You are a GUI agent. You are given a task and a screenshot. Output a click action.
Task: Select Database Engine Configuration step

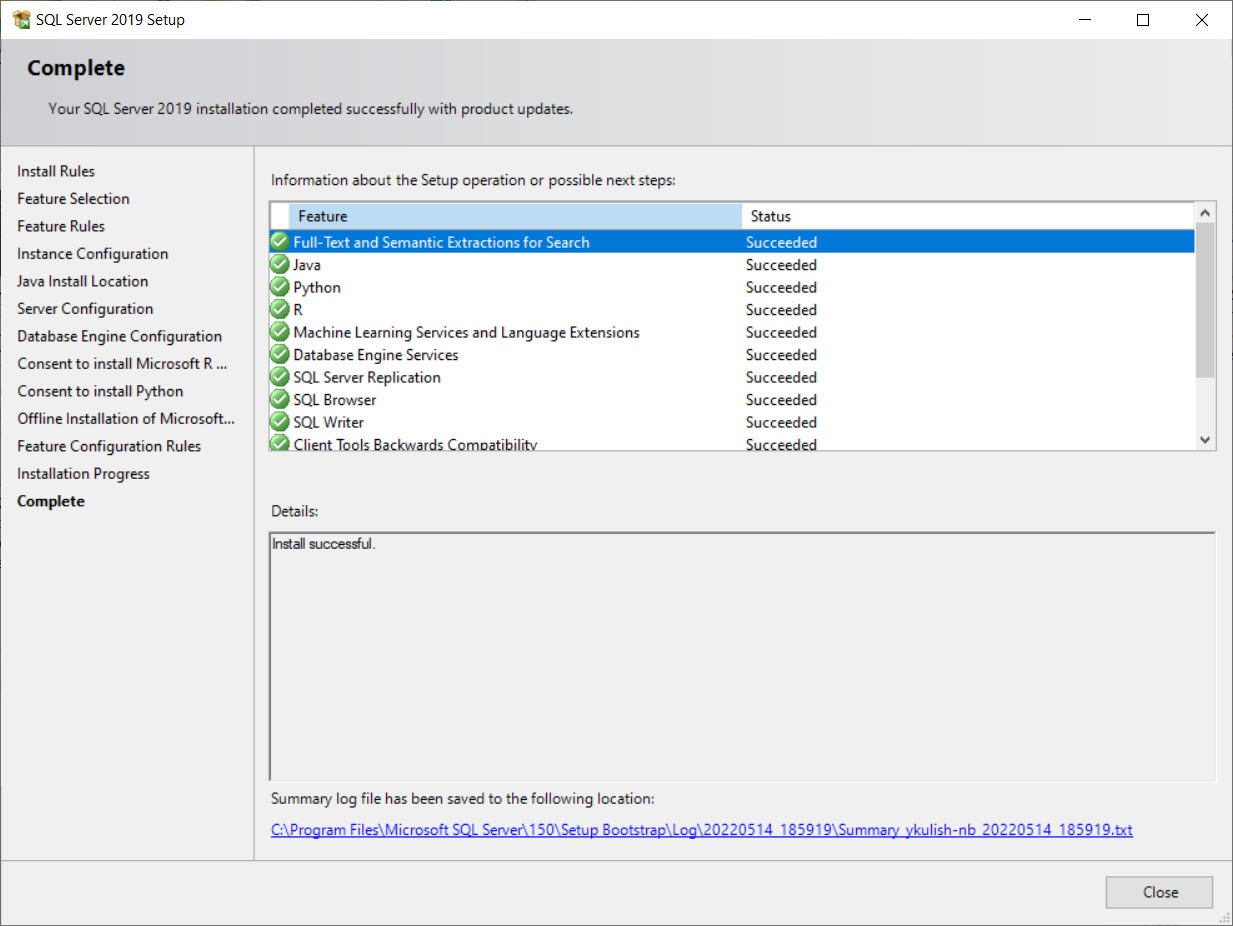[120, 336]
